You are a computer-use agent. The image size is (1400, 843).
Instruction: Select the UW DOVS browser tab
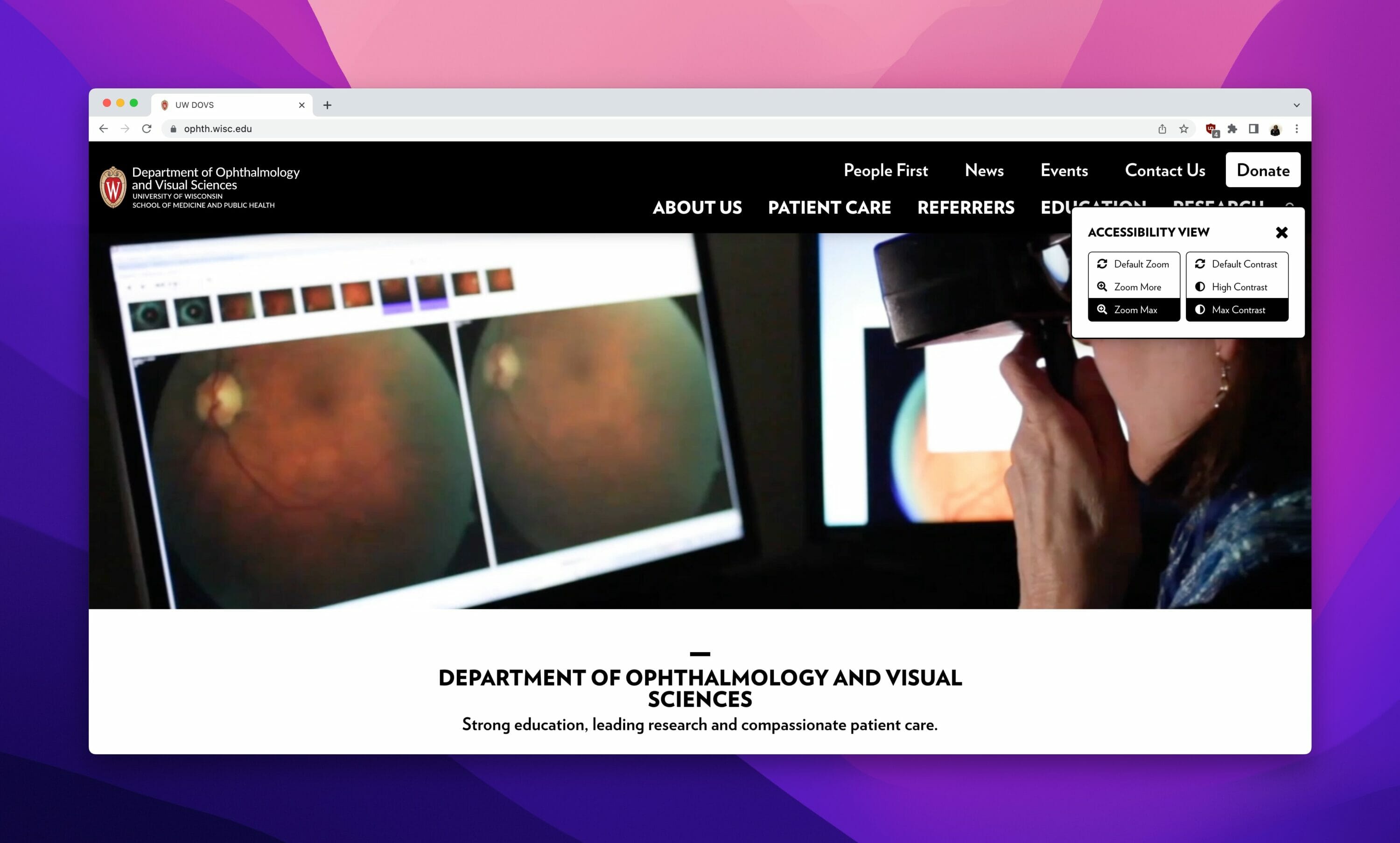pyautogui.click(x=232, y=105)
